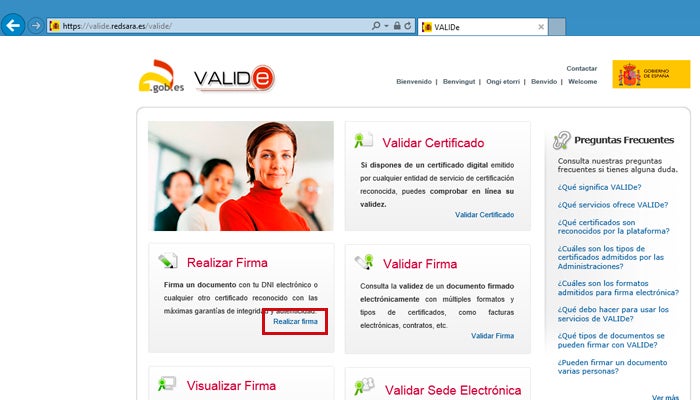Open the Contactar link
The width and height of the screenshot is (700, 400).
coord(582,69)
